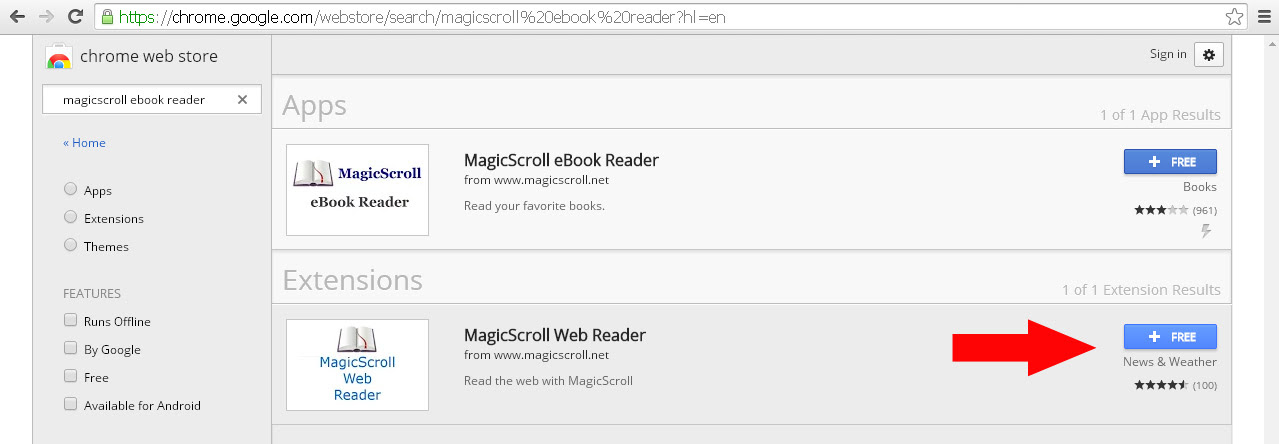Click the Chrome Web Store logo
This screenshot has height=444, width=1279.
click(59, 57)
